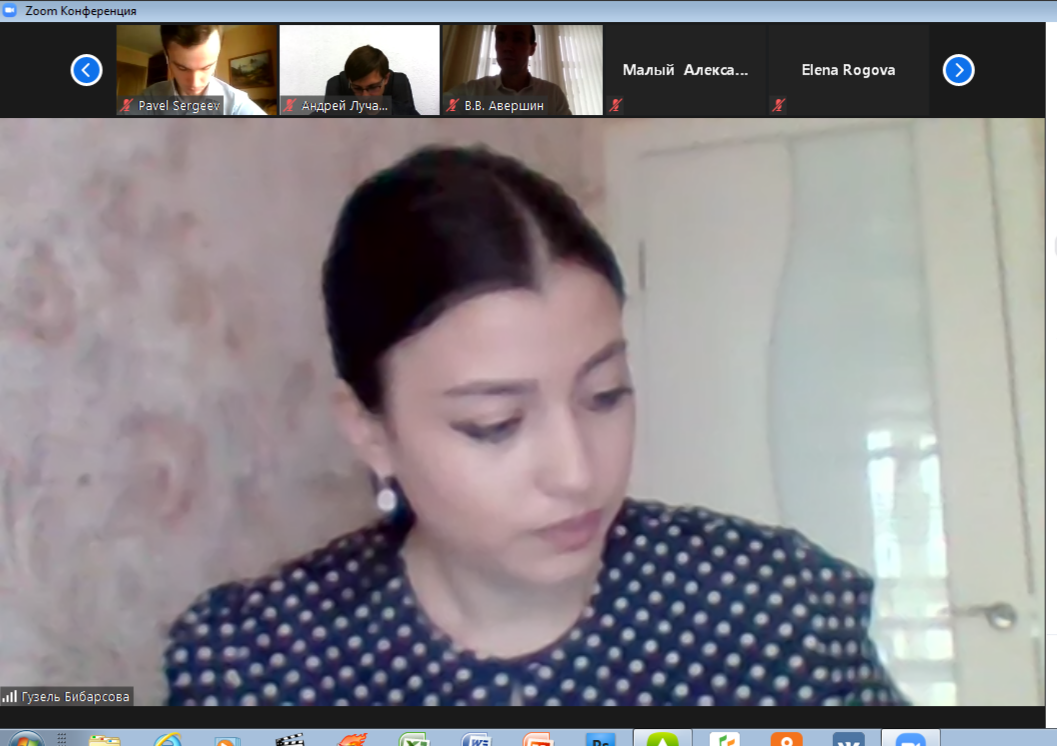Image resolution: width=1057 pixels, height=746 pixels.
Task: Click the Pavel Sergeev name label
Action: pos(179,106)
